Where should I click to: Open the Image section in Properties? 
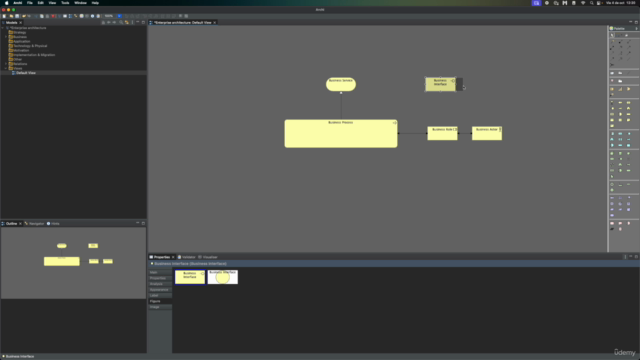160,307
